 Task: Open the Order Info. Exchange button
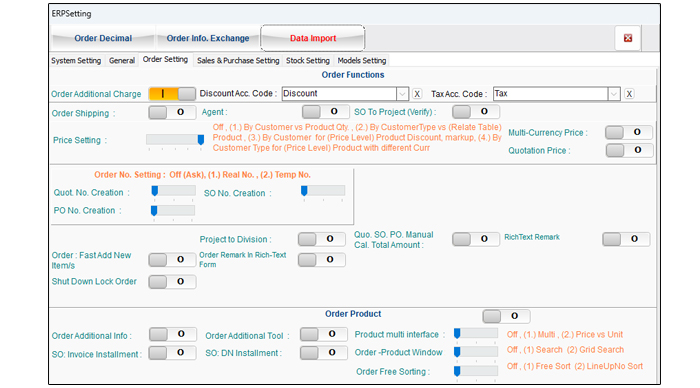click(x=208, y=38)
